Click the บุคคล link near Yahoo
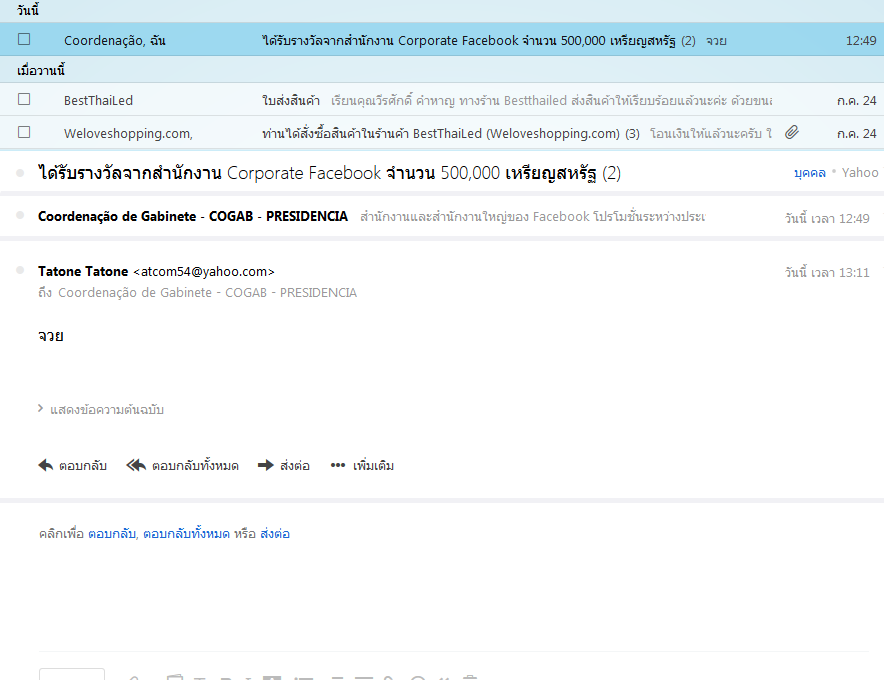The height and width of the screenshot is (680, 884). coord(810,173)
